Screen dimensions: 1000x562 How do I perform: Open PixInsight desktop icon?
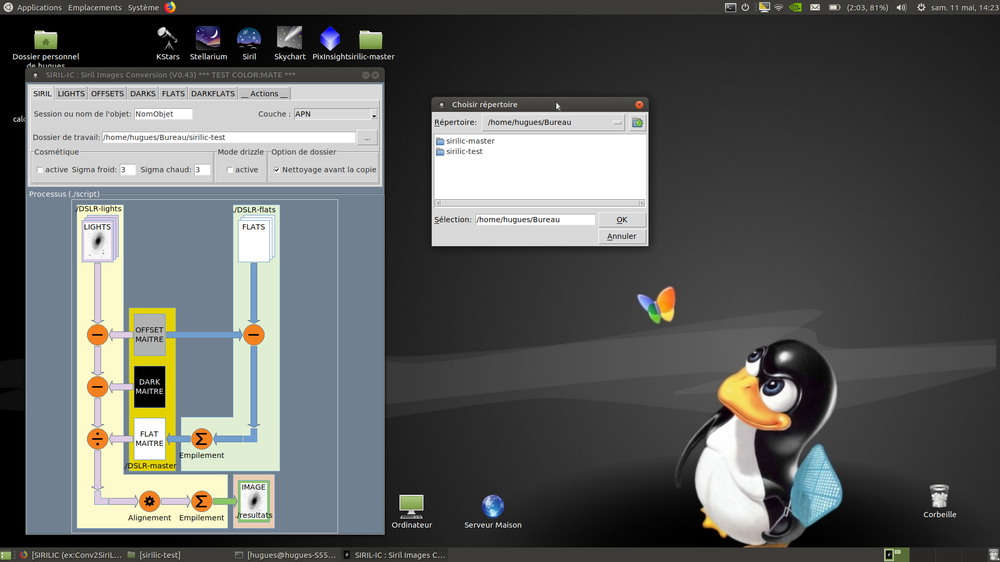click(330, 43)
